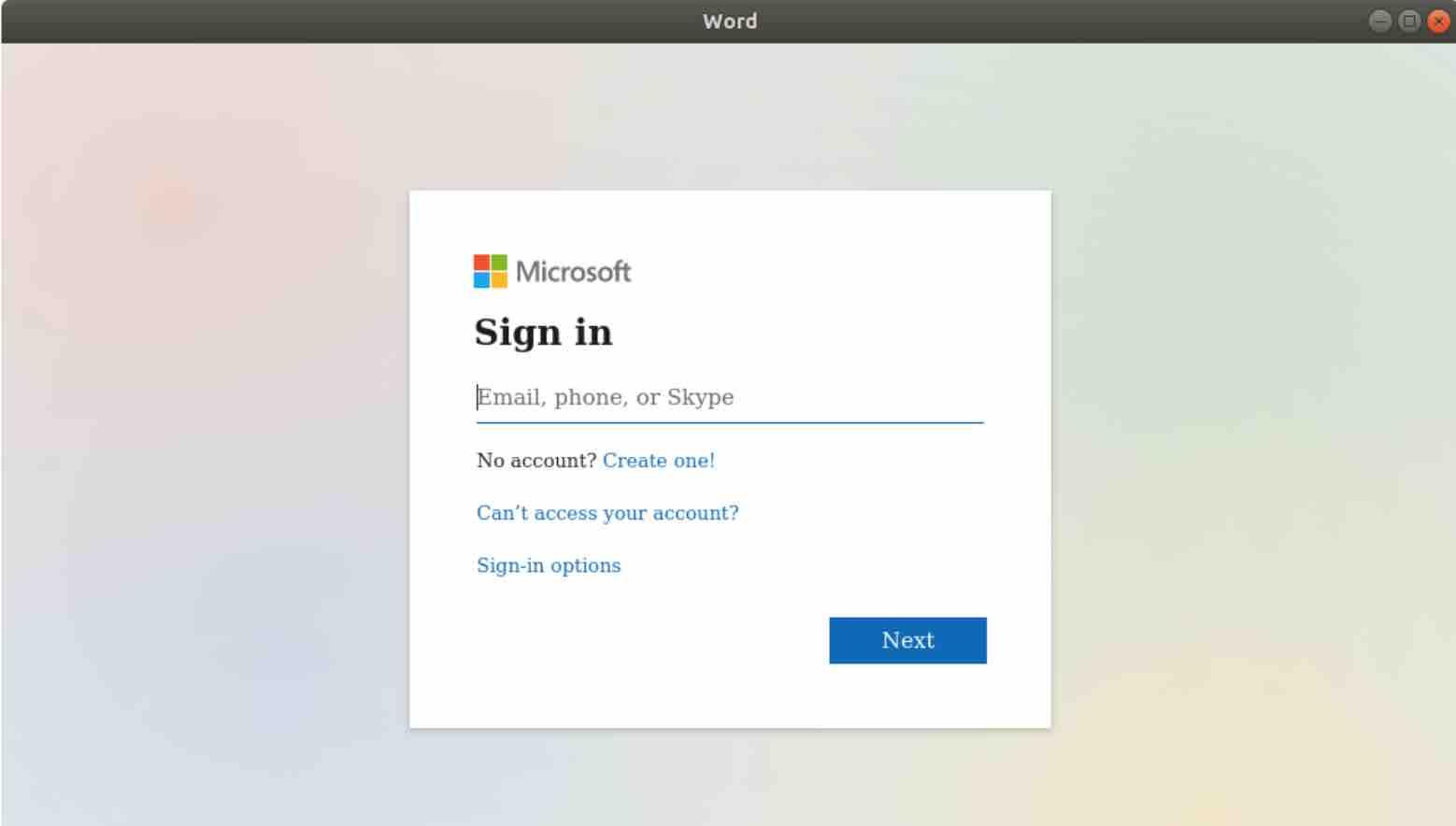
Task: Click the blue Next button
Action: [907, 640]
